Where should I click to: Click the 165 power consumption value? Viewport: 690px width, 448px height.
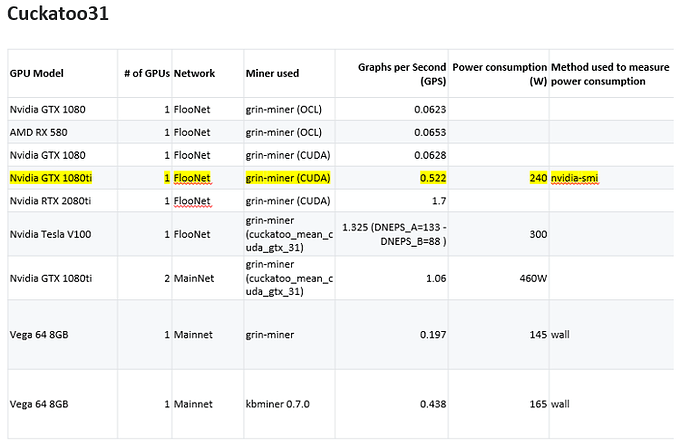538,404
